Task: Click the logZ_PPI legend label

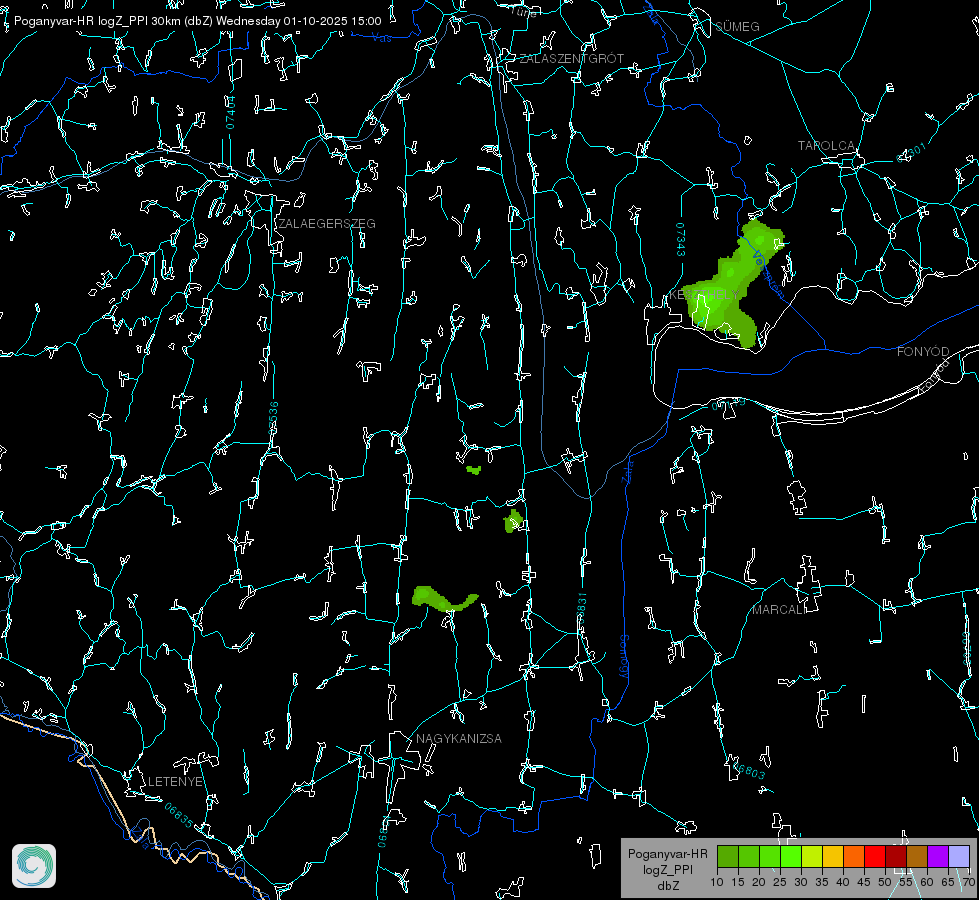Action: [667, 870]
